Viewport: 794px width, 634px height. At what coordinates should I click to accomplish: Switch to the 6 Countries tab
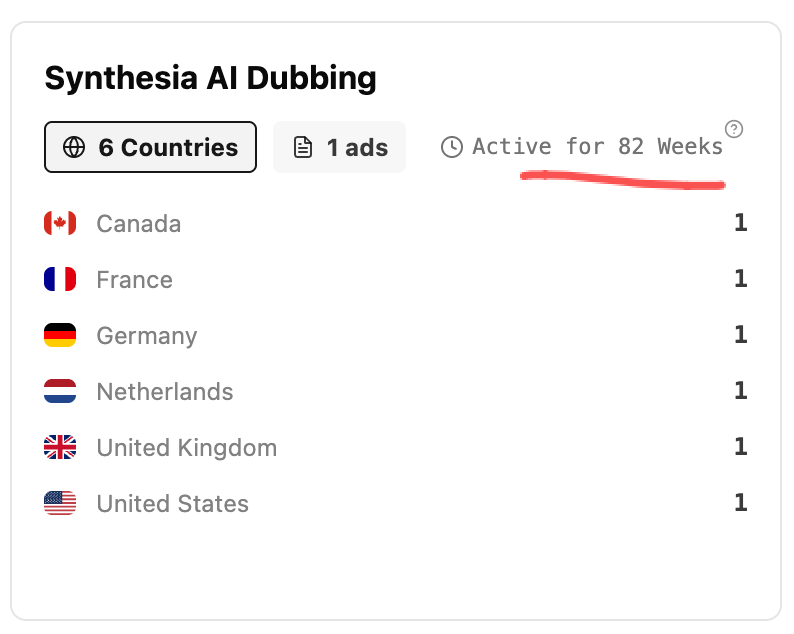pos(150,147)
